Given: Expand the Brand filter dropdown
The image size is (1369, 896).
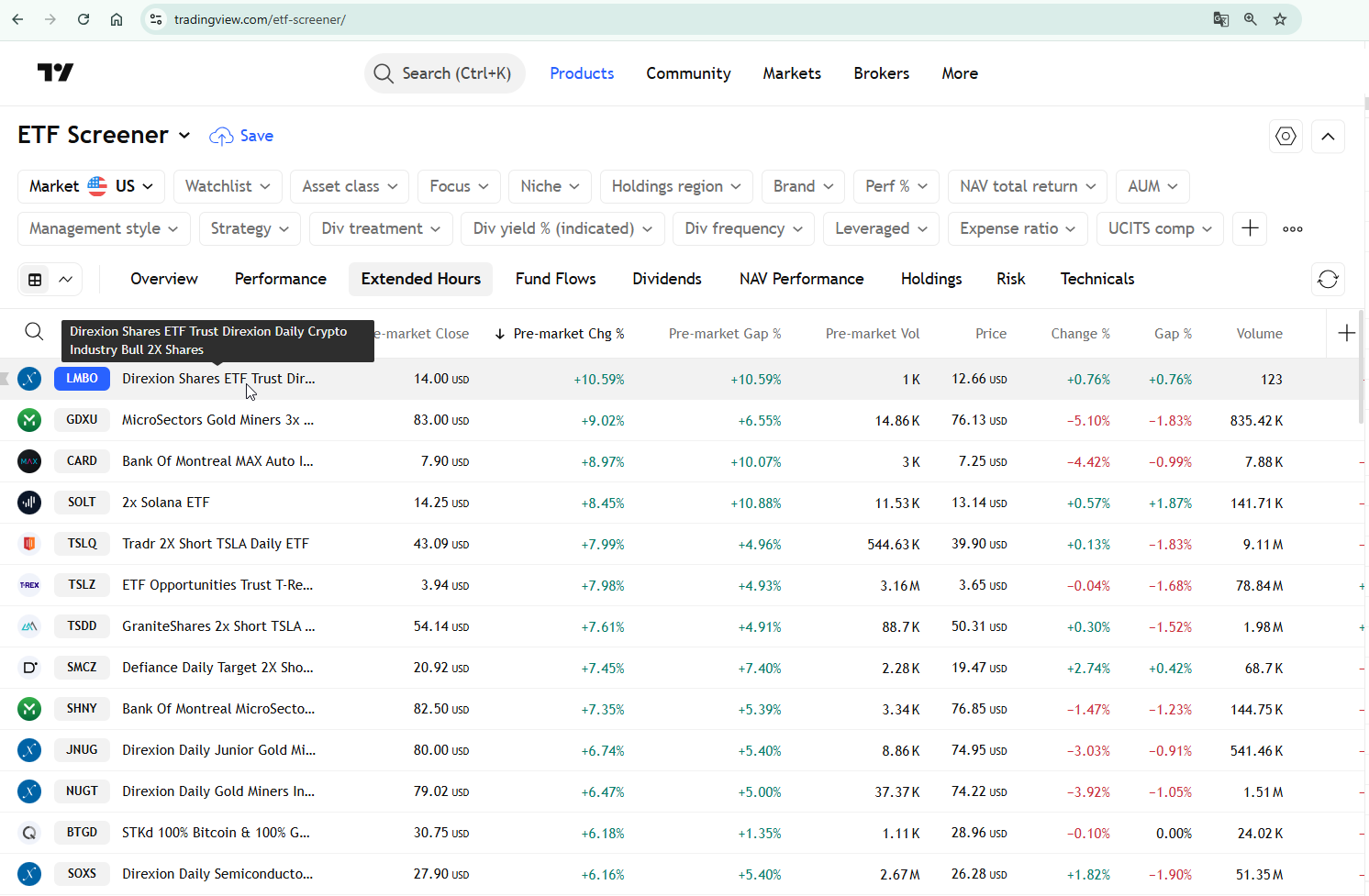Looking at the screenshot, I should [x=803, y=186].
